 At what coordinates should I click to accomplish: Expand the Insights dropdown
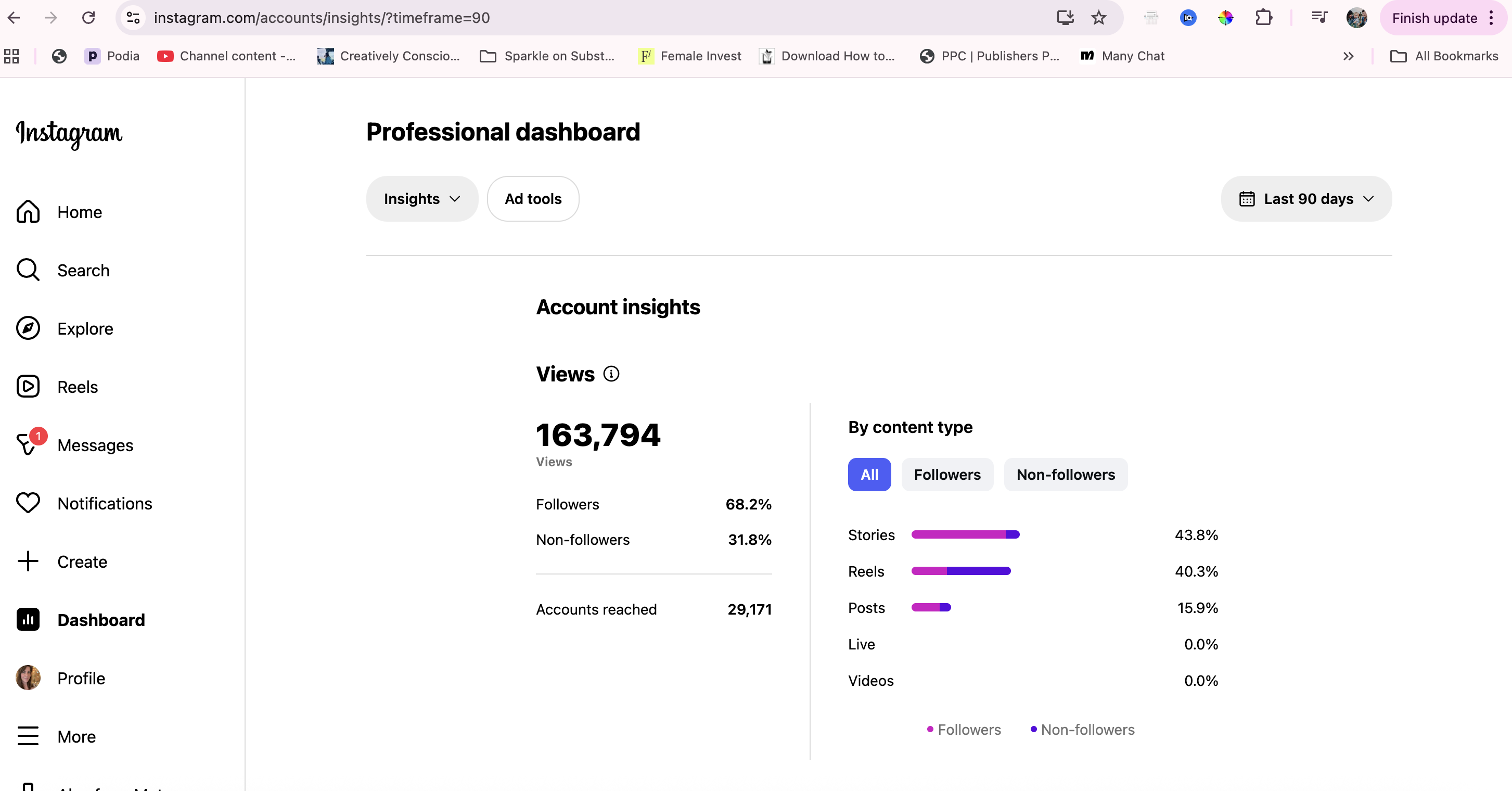coord(421,199)
